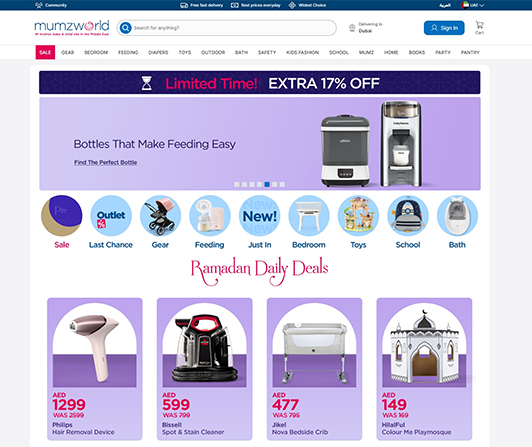Open the Gear stroller category icon

click(160, 216)
